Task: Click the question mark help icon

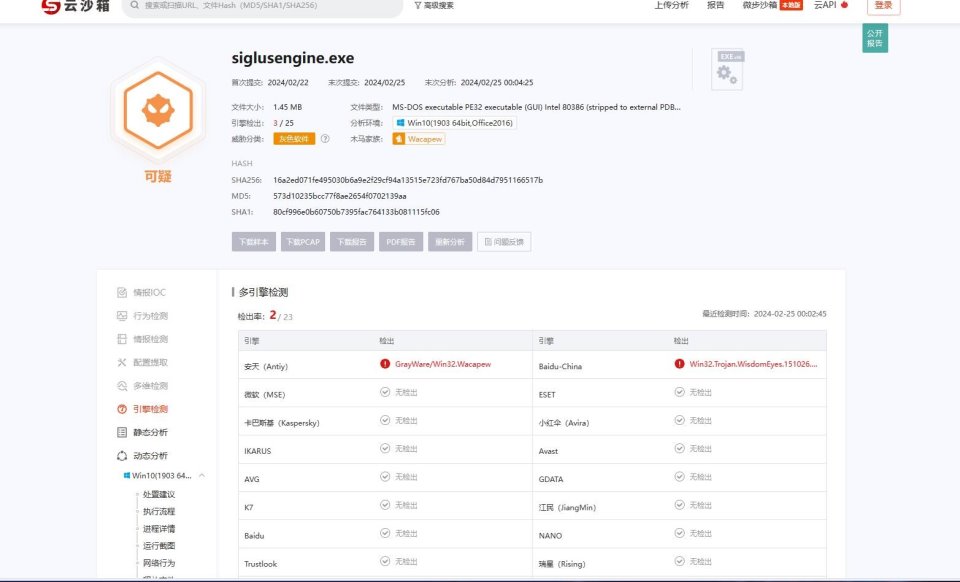Action: pos(325,139)
